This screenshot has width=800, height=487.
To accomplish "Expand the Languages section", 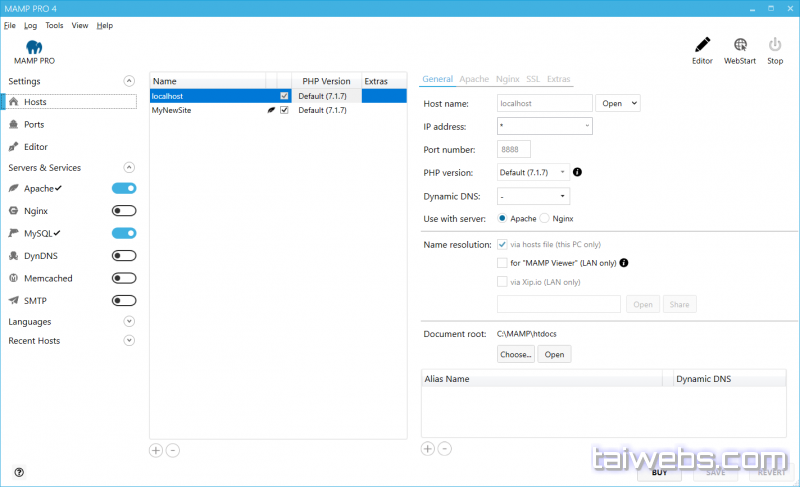I will click(129, 321).
